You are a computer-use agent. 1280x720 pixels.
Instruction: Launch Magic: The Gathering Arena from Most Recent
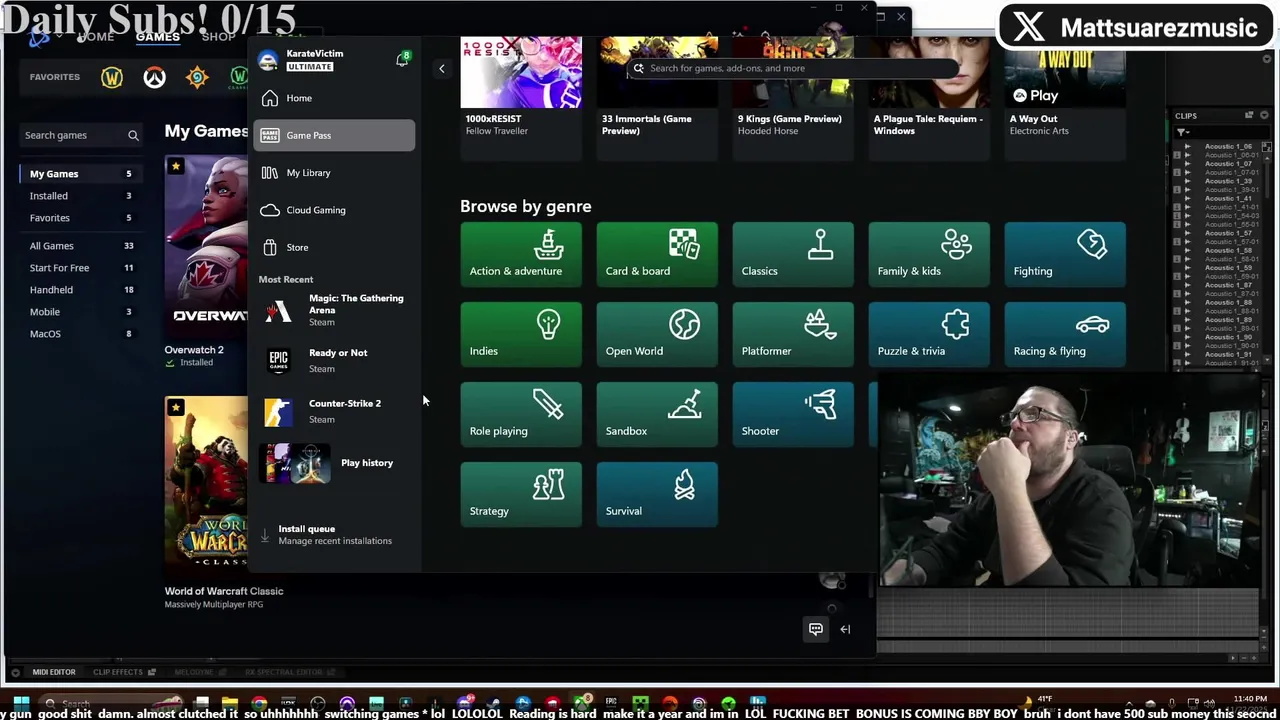[334, 310]
